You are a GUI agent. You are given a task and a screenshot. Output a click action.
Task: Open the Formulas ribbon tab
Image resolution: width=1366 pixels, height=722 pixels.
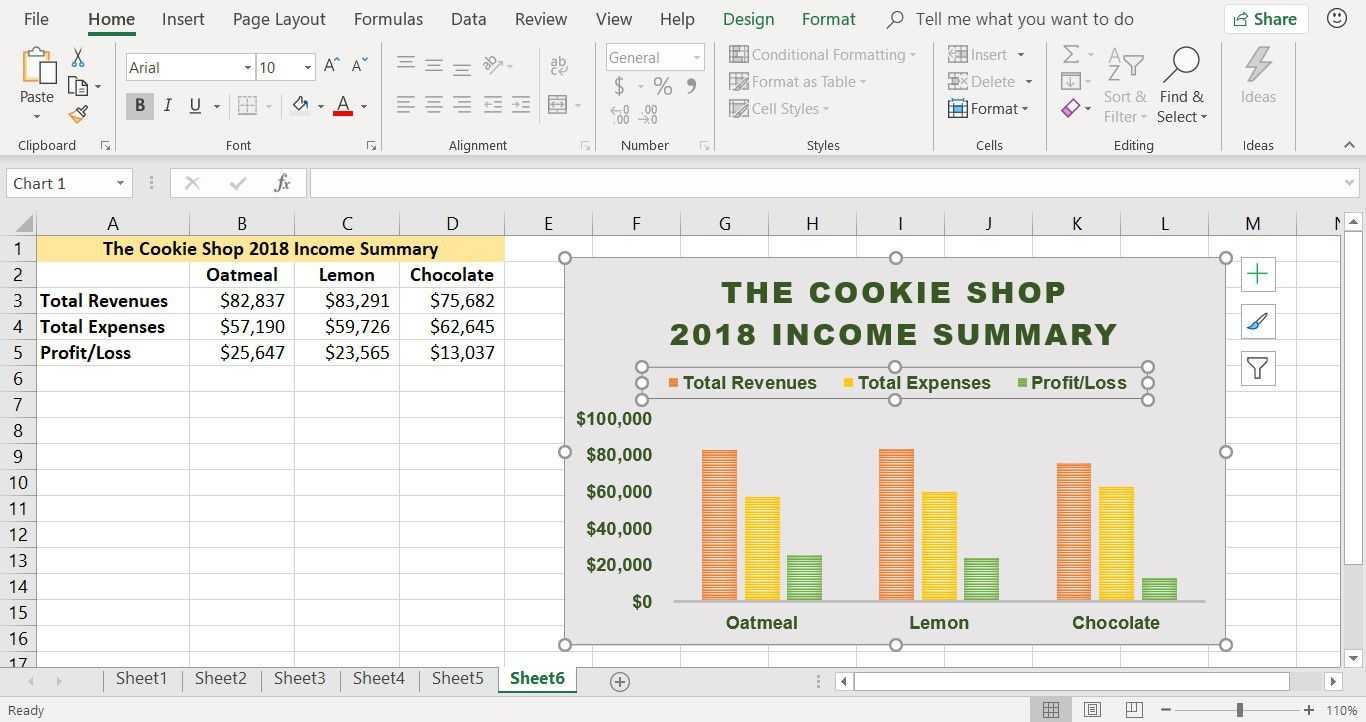tap(388, 19)
